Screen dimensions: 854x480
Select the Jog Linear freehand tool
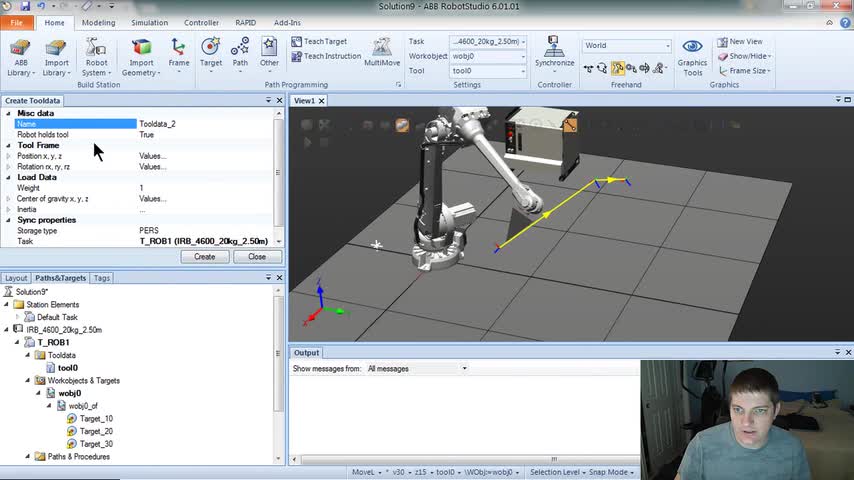(x=631, y=68)
